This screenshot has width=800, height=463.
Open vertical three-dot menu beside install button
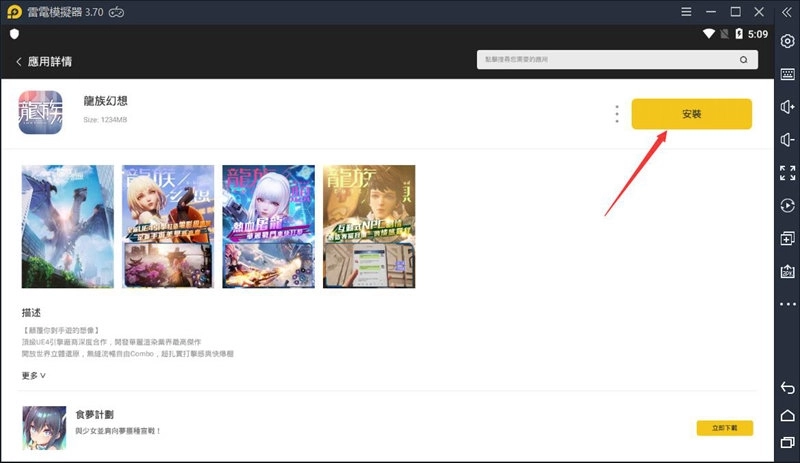pos(617,114)
